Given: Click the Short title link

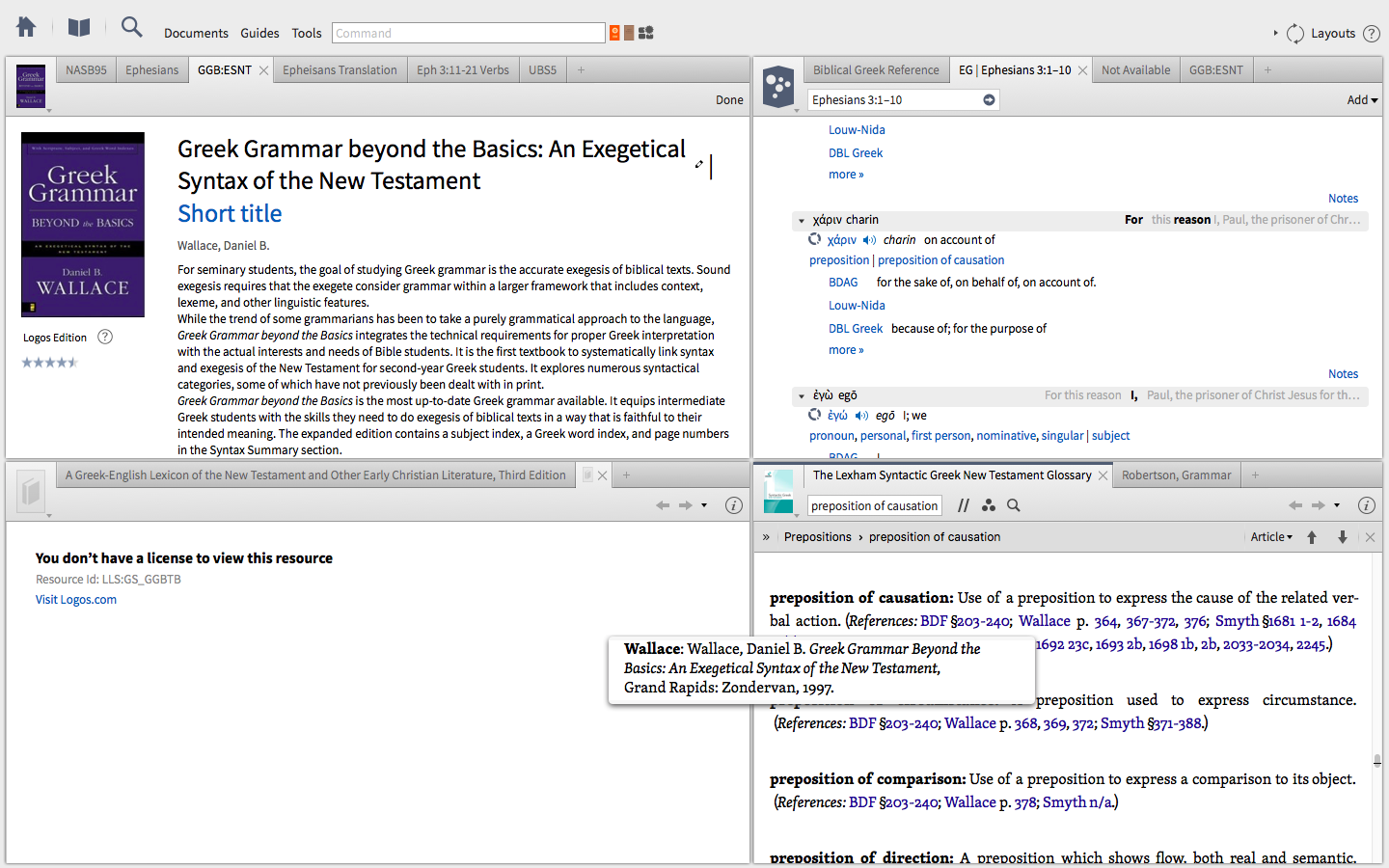Looking at the screenshot, I should point(230,213).
